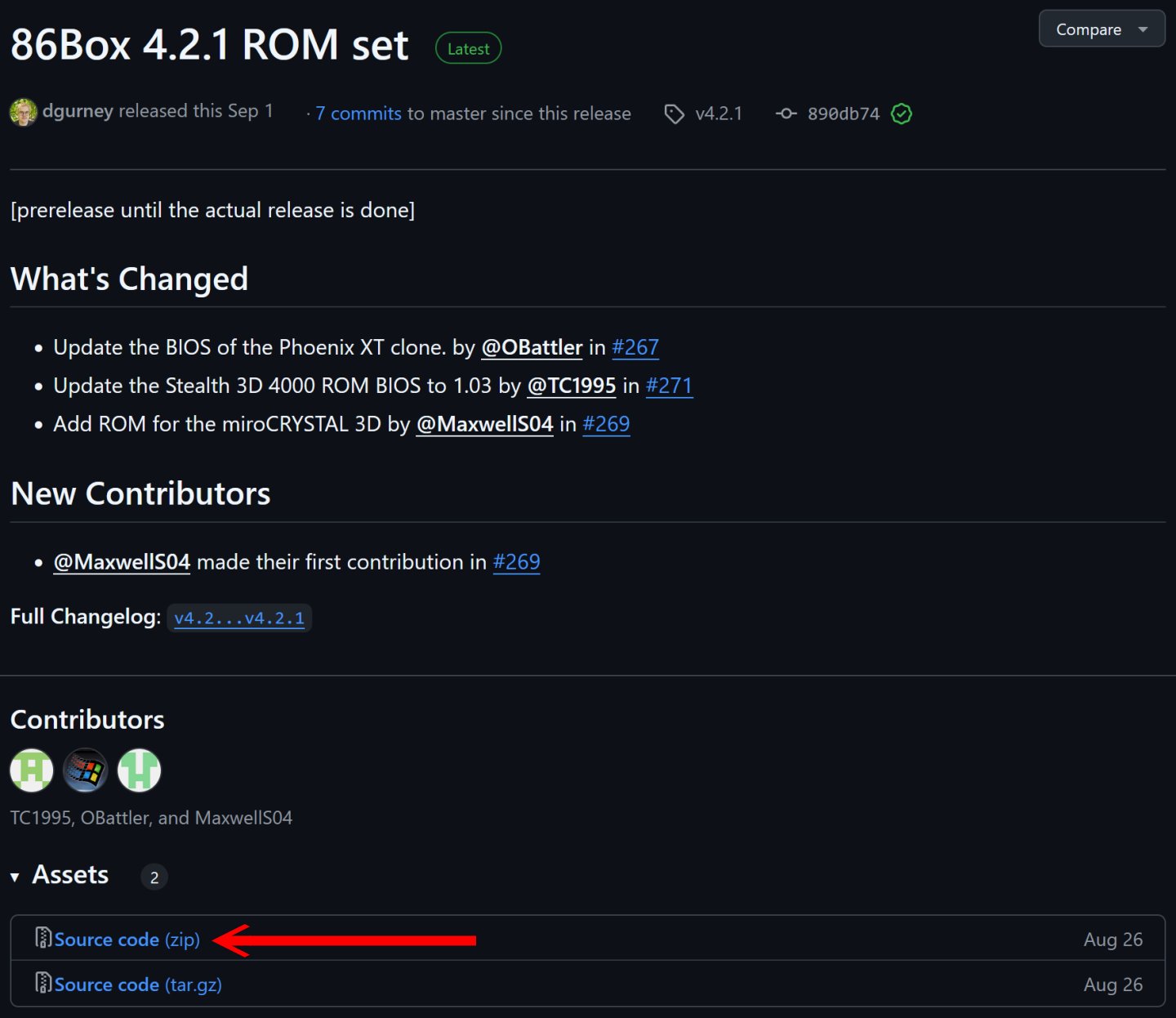Open the v4.2...v4.2.1 changelog link
Screen dimensions: 1176x1018
pyautogui.click(x=239, y=618)
